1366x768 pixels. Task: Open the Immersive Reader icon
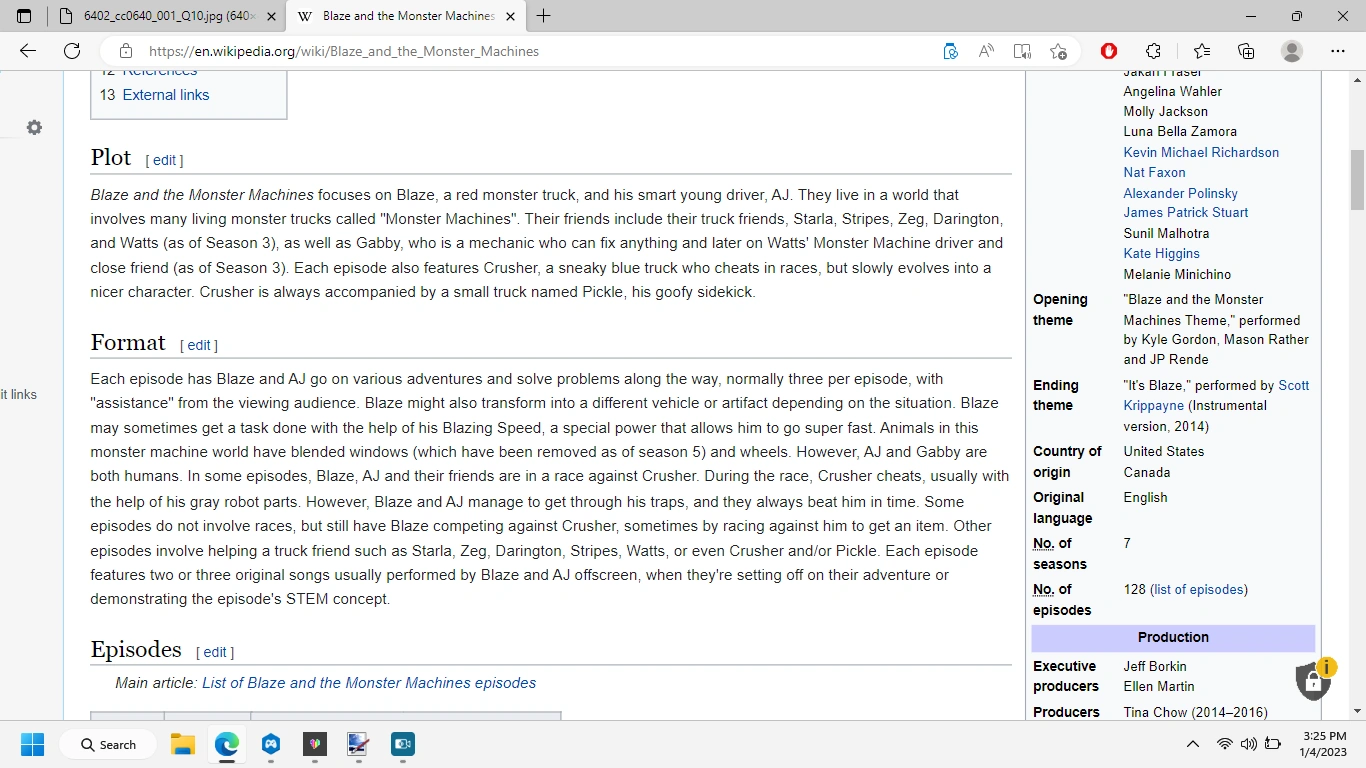(x=1022, y=50)
